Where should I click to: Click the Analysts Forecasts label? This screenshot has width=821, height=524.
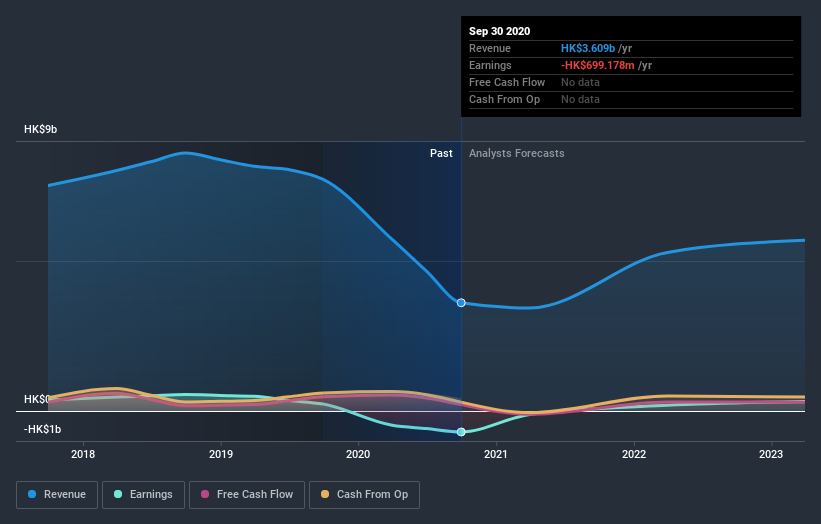(516, 153)
